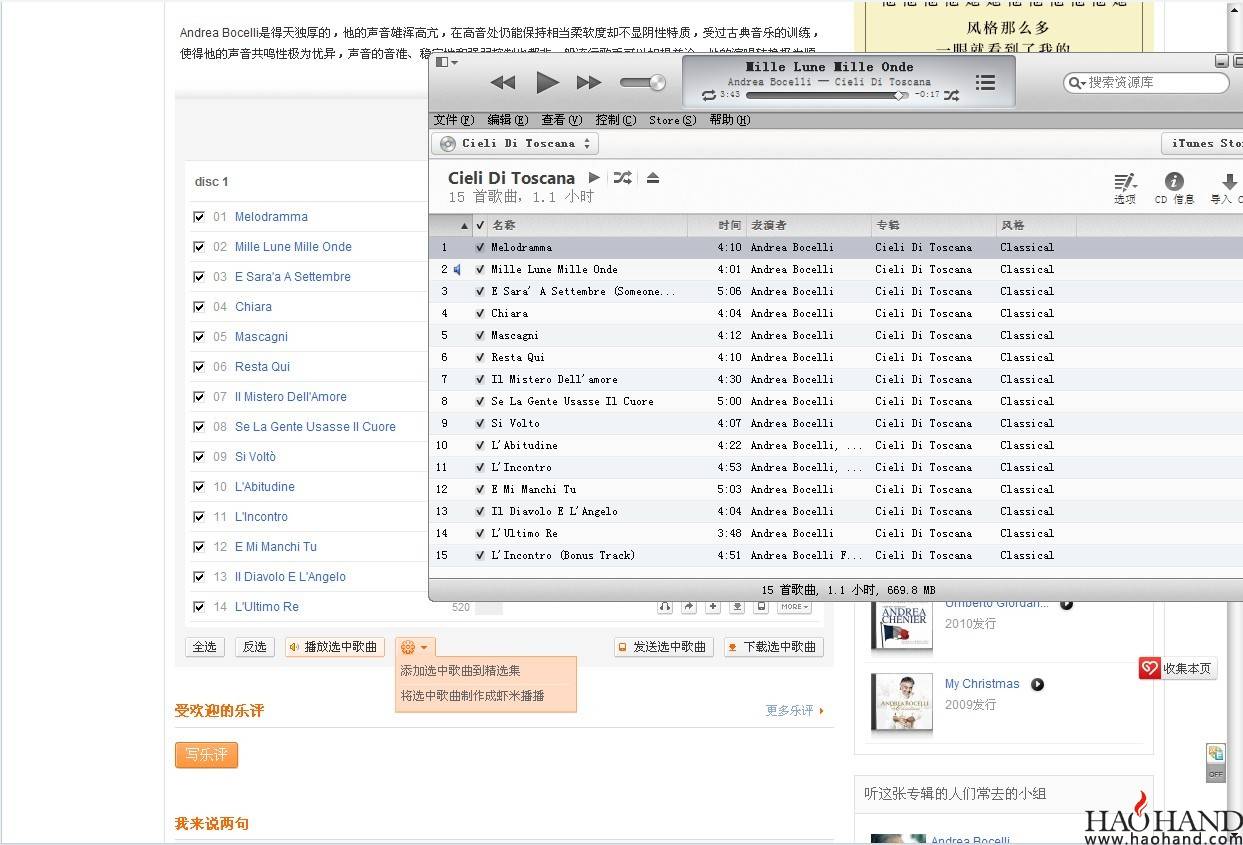Toggle the web page Resta Qui checkbox
The image size is (1243, 845).
[x=198, y=367]
